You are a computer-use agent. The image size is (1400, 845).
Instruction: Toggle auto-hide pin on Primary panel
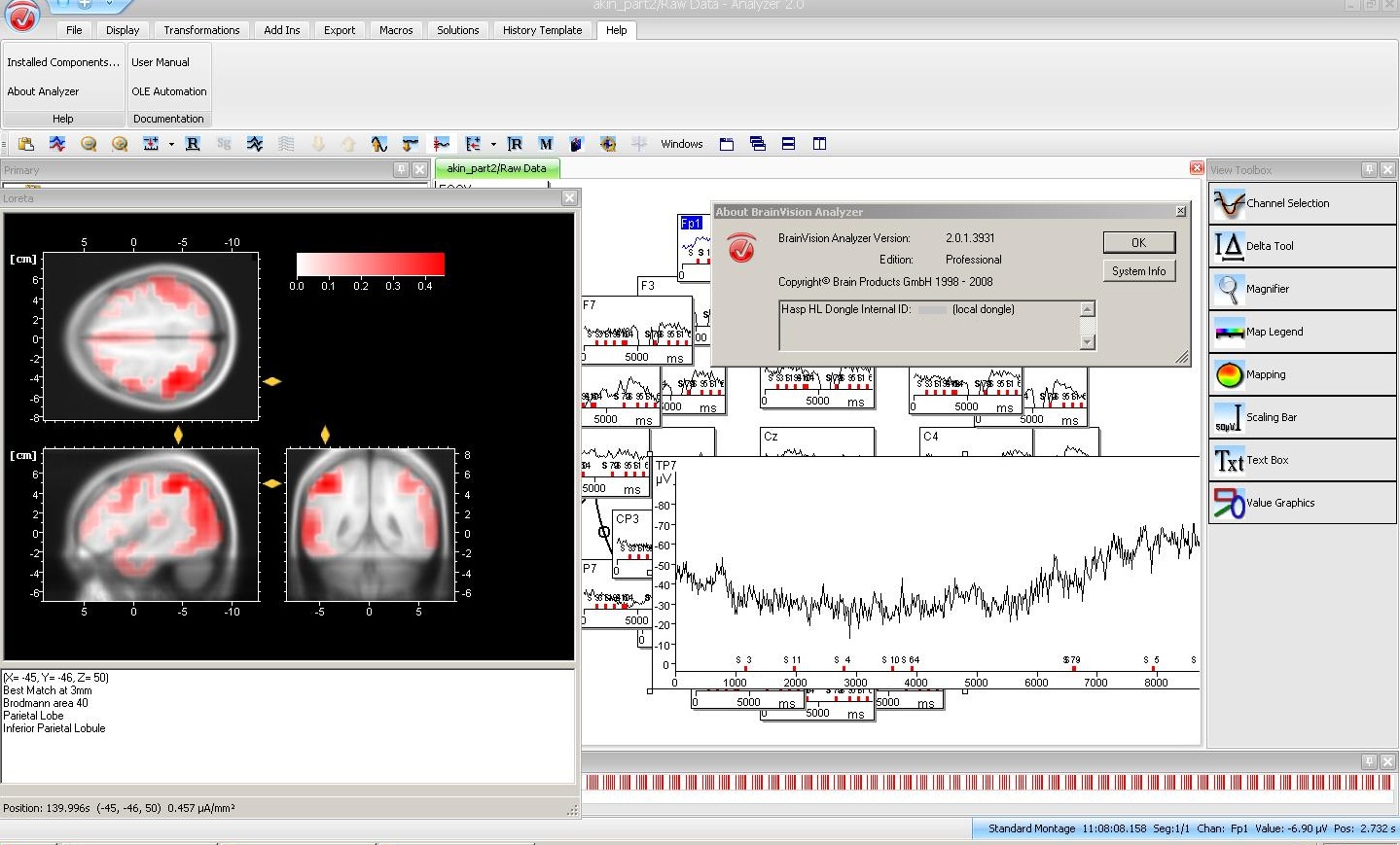tap(401, 169)
